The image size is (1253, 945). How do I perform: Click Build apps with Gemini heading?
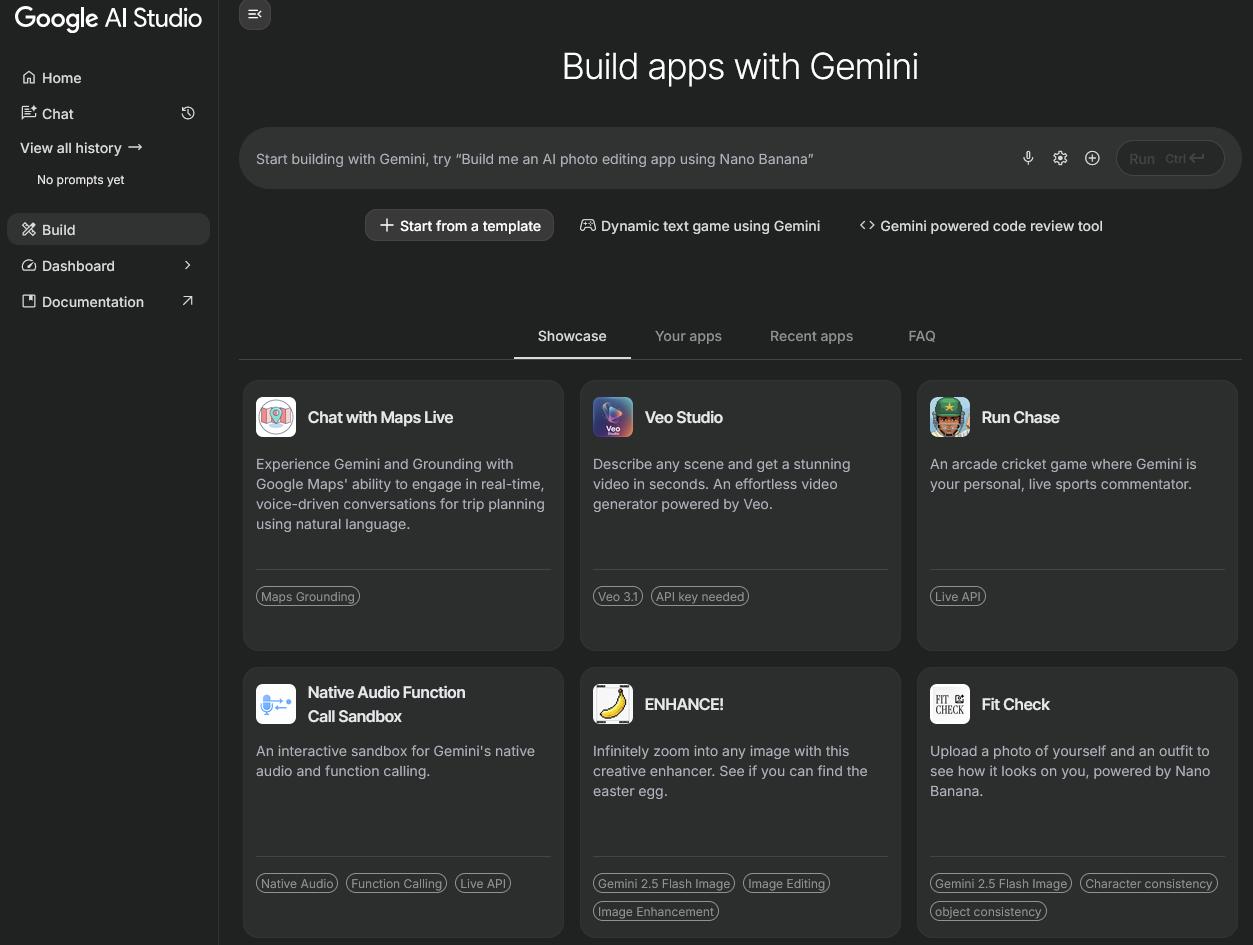[x=740, y=67]
